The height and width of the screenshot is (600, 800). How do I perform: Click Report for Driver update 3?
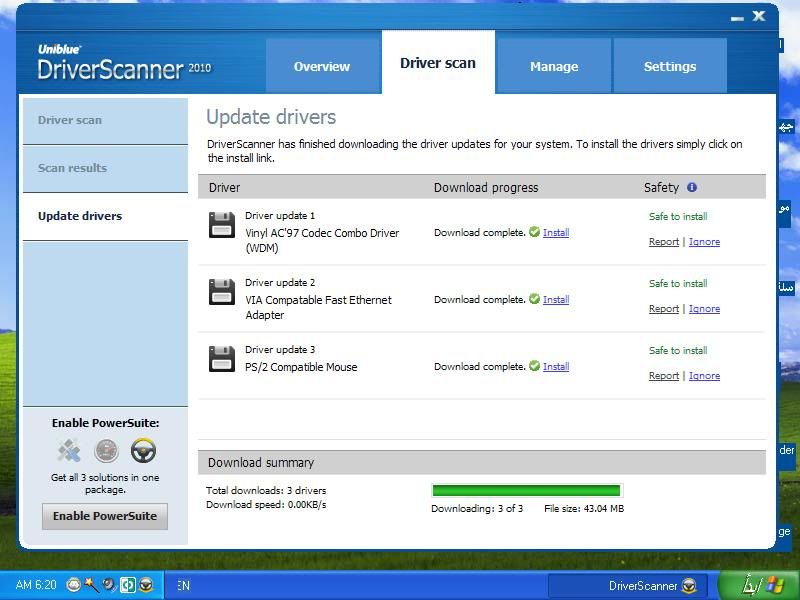coord(664,376)
